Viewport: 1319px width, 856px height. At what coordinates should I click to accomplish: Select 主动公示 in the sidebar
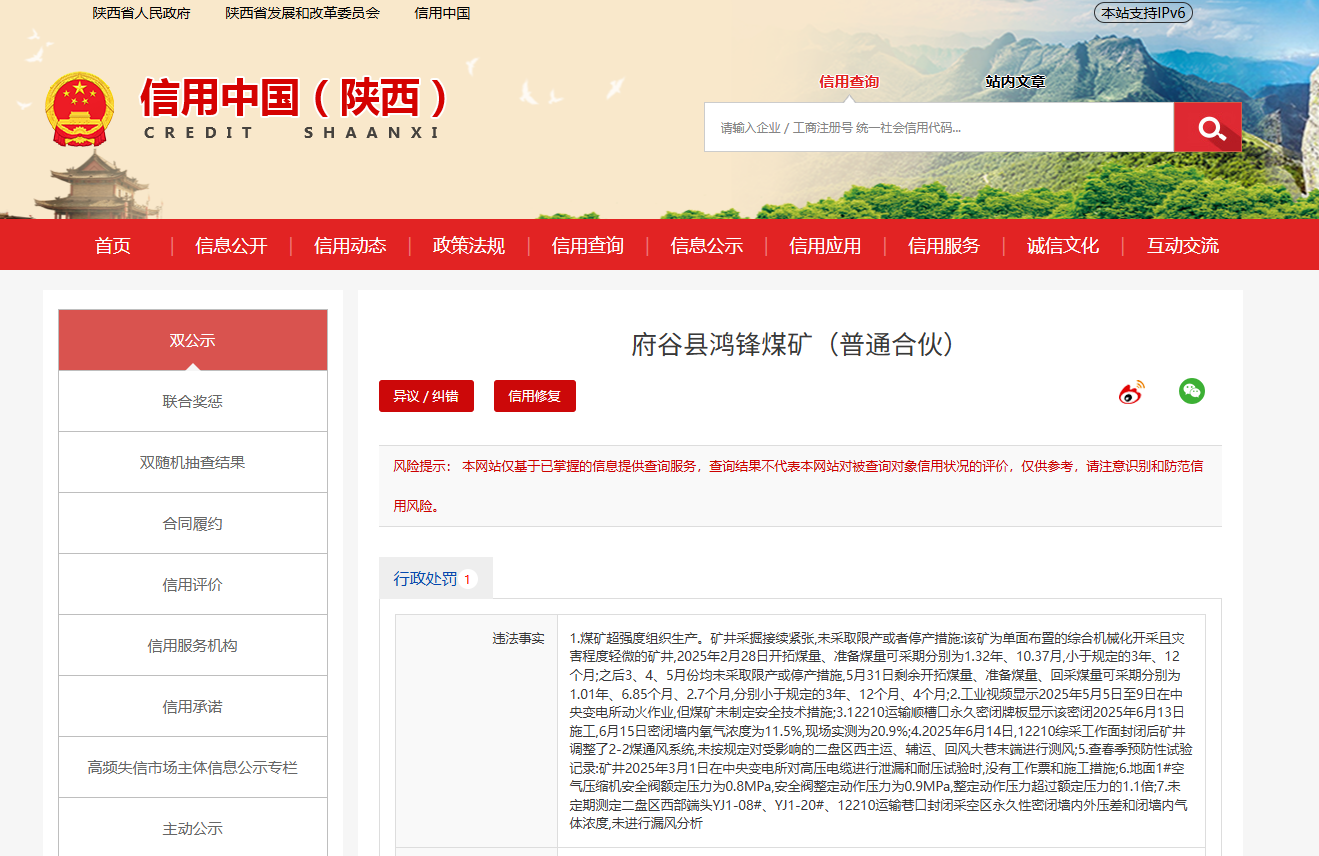pos(193,828)
